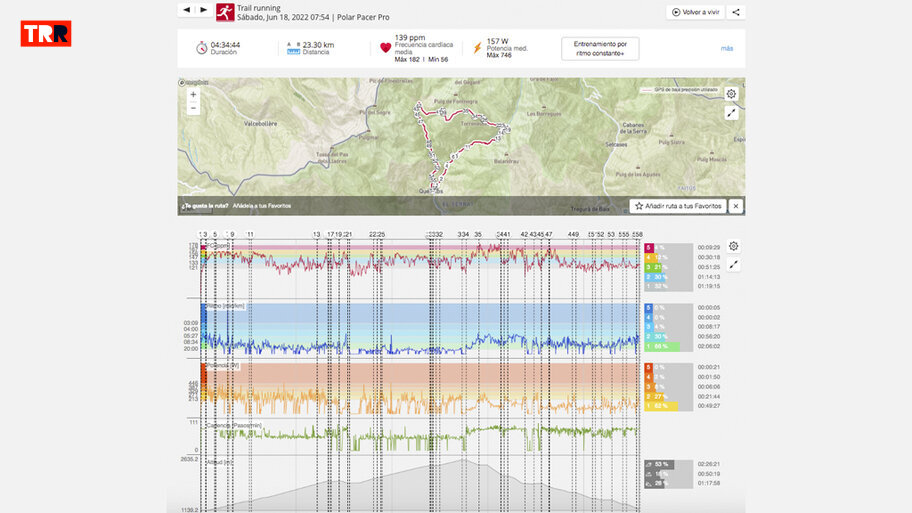This screenshot has height=513, width=912.
Task: Click the power zone time 00:49:27
Action: (x=709, y=406)
